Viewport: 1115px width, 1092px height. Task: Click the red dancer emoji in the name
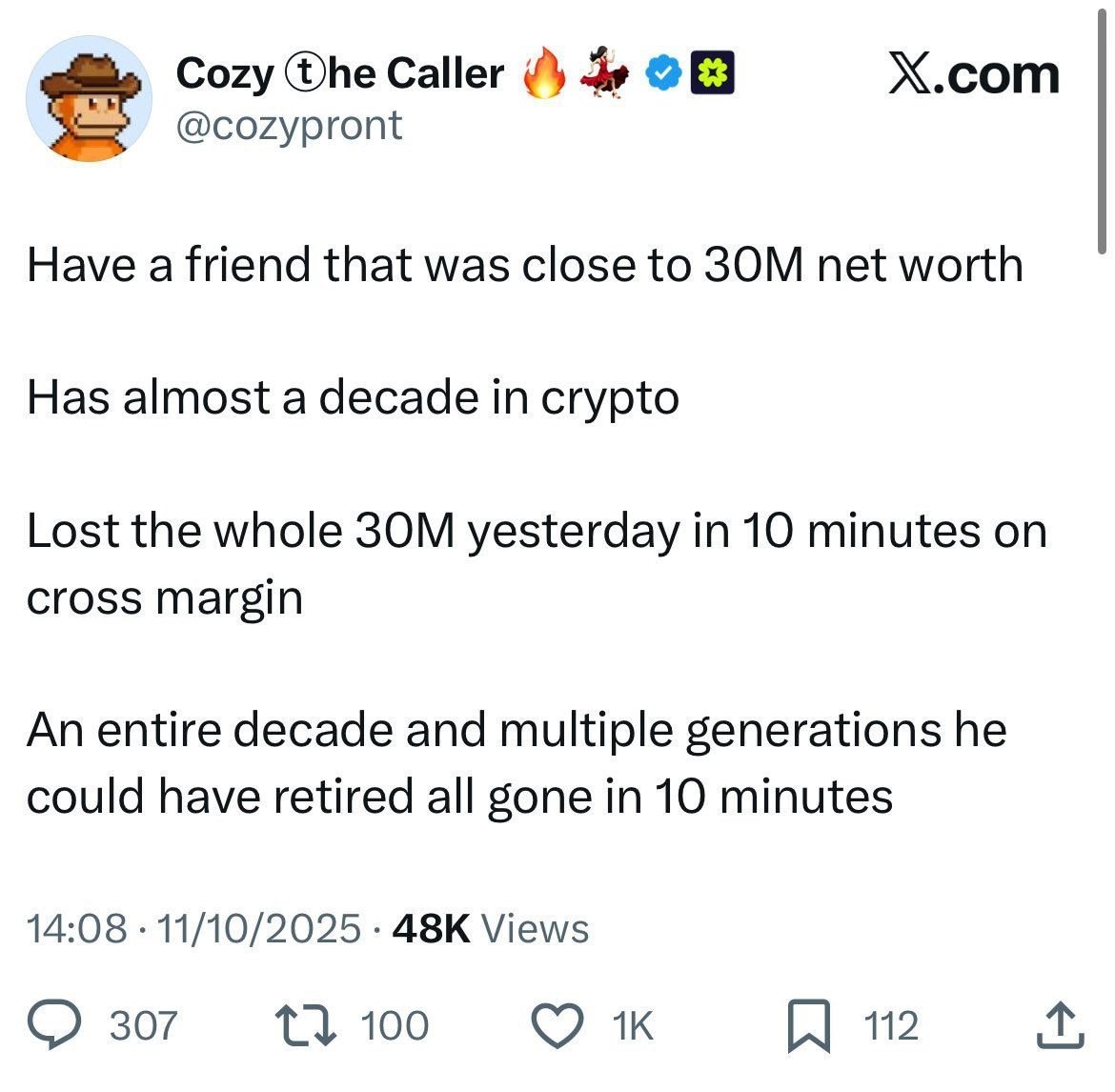(x=606, y=73)
